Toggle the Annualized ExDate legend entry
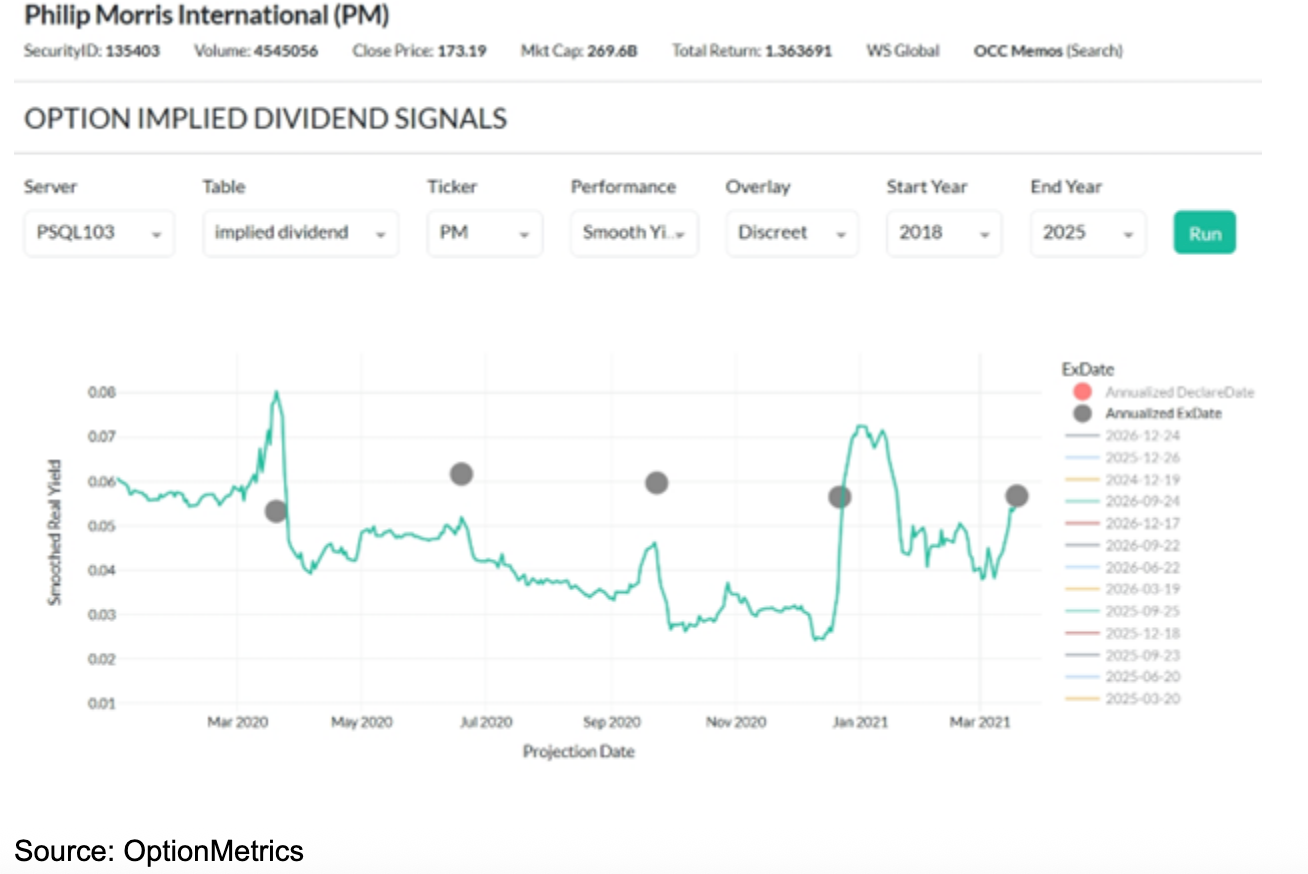 click(x=1162, y=413)
